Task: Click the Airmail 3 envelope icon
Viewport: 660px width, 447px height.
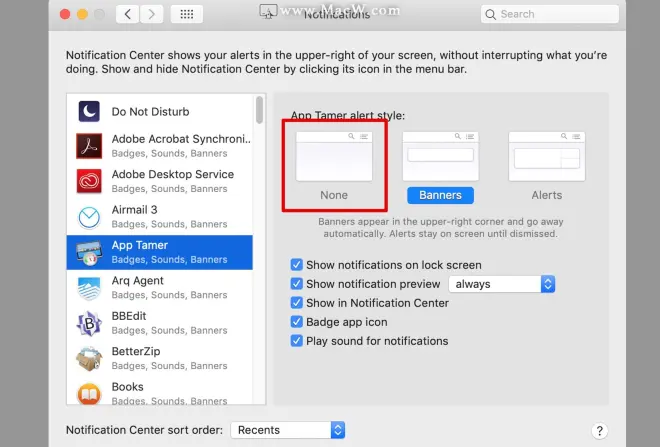Action: click(x=89, y=218)
